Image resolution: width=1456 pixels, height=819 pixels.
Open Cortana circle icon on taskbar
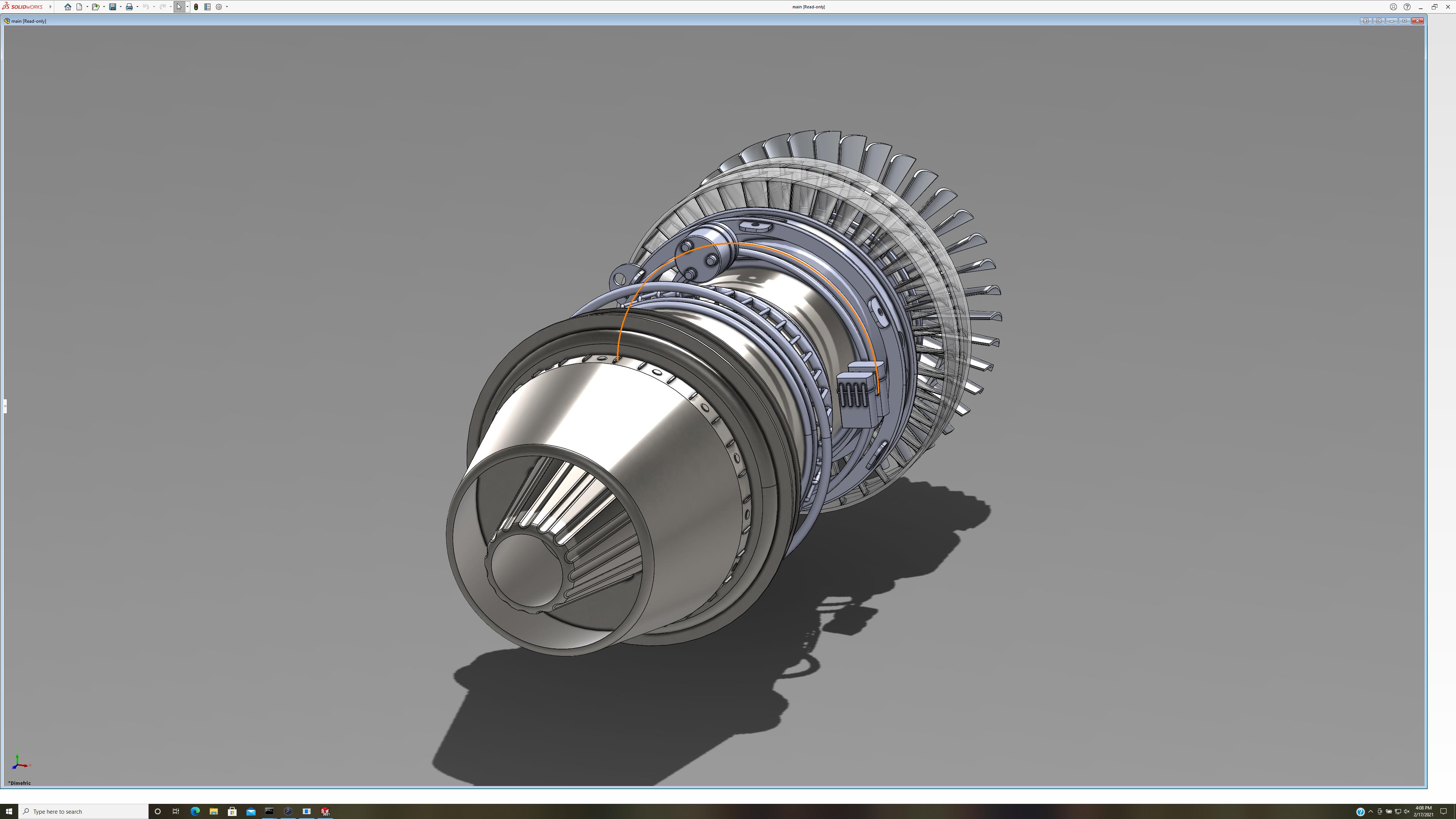158,812
